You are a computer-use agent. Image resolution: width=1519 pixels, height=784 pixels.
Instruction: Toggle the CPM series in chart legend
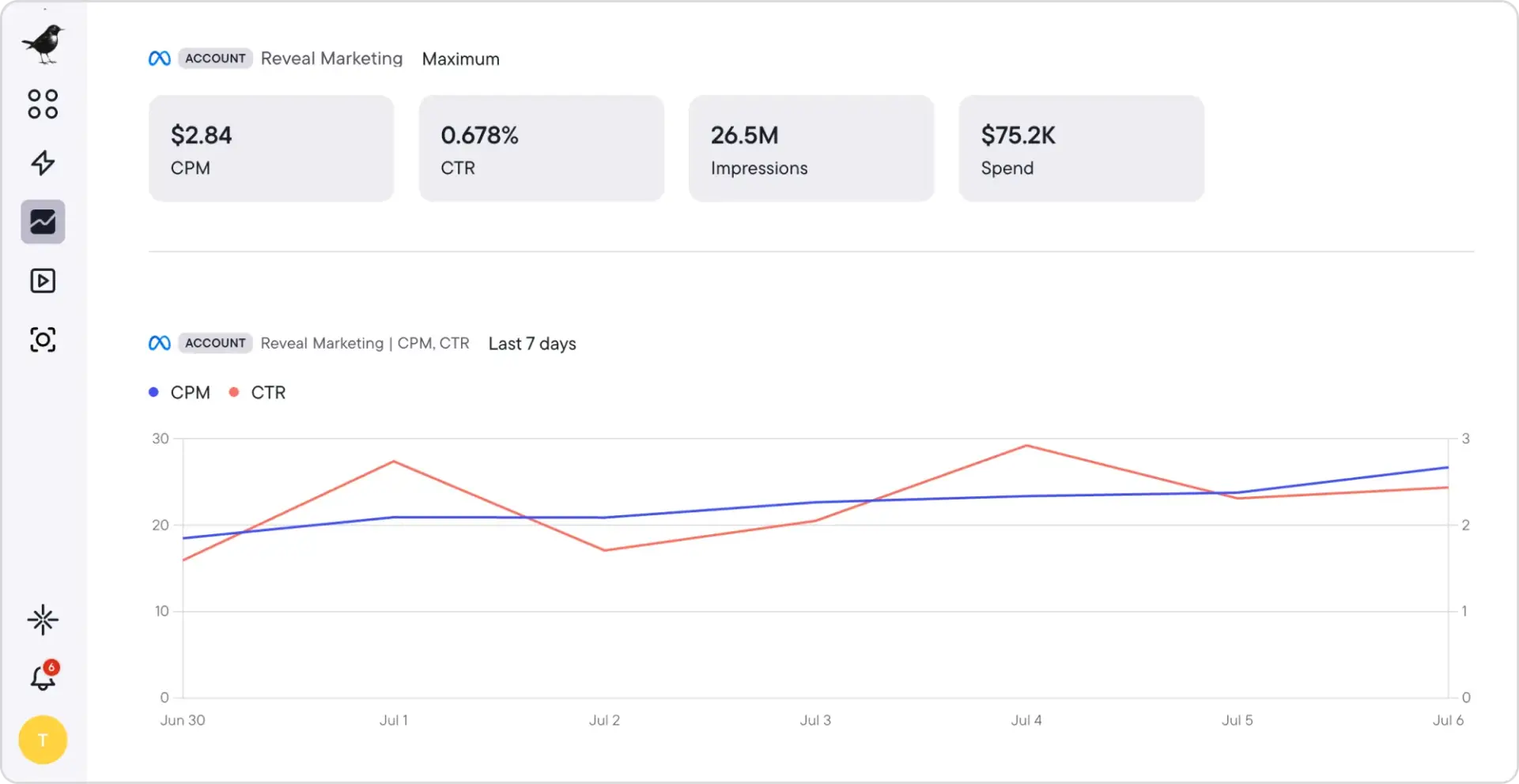click(x=180, y=393)
